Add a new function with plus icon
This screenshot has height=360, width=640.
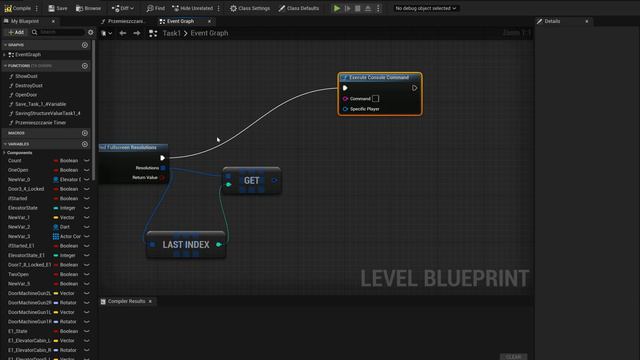85,66
